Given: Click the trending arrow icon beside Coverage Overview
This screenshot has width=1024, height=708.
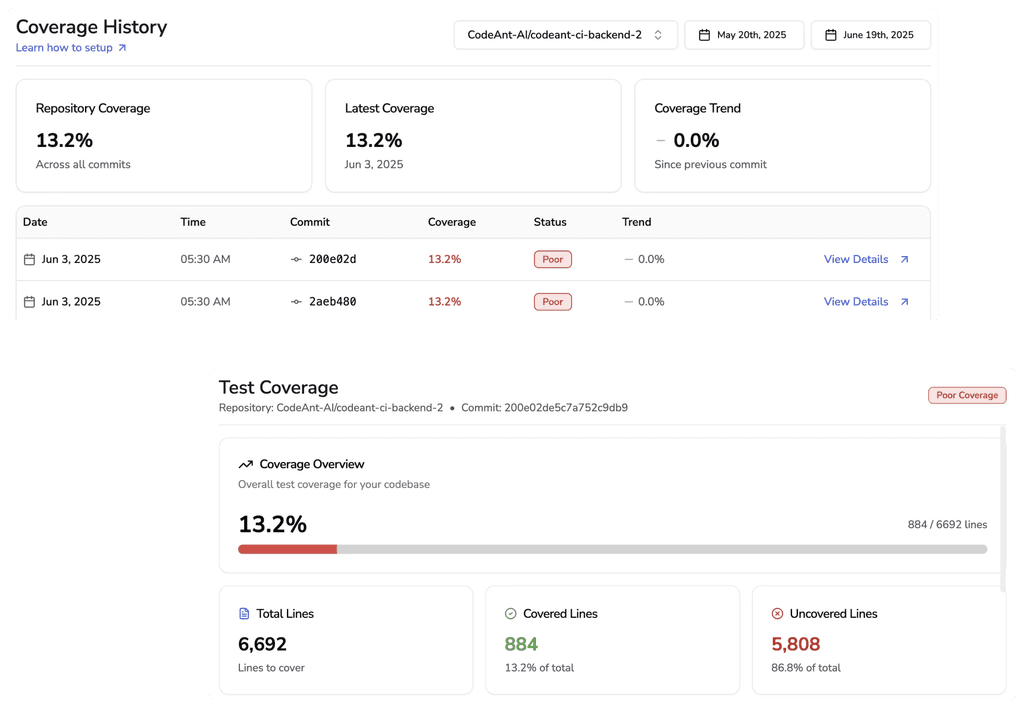Looking at the screenshot, I should coord(245,464).
